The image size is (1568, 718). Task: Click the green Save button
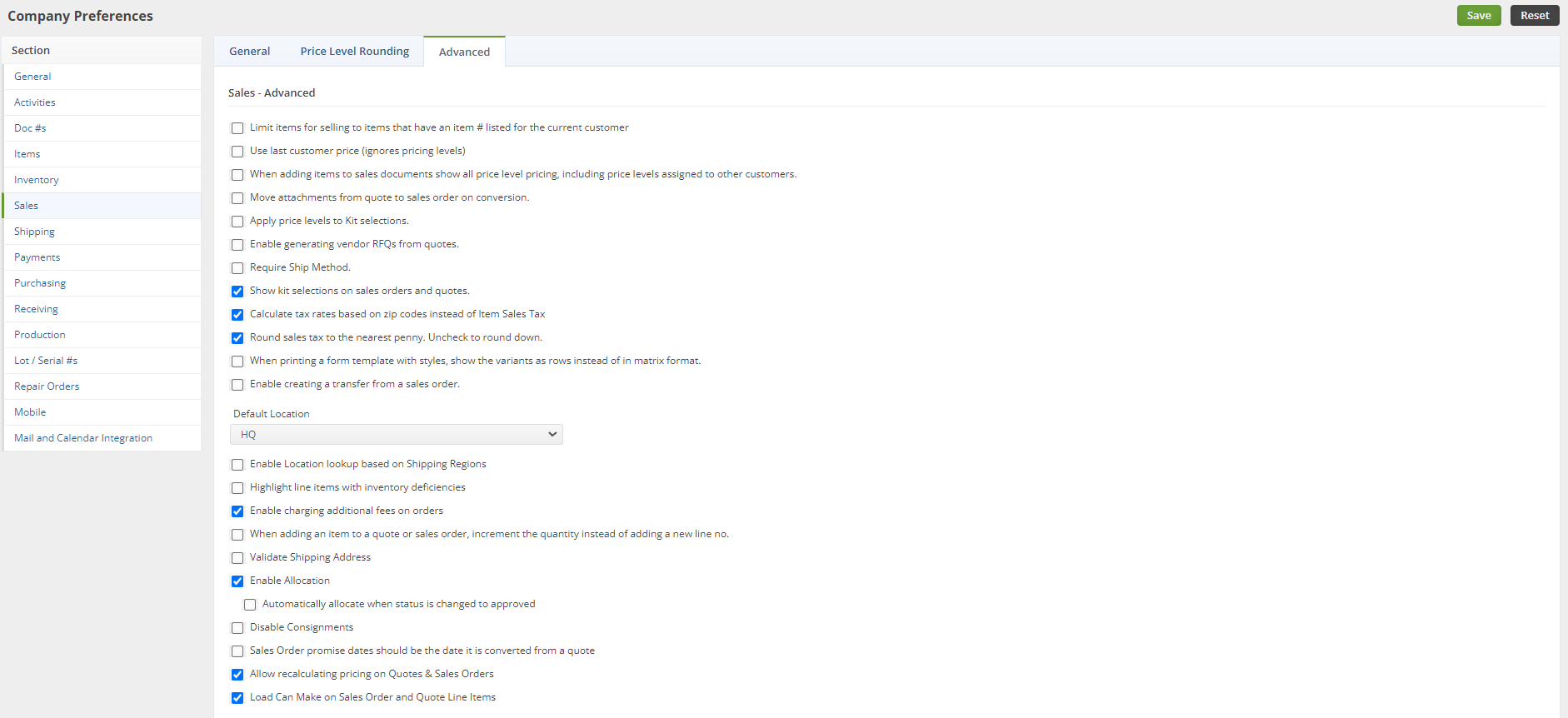(1478, 15)
